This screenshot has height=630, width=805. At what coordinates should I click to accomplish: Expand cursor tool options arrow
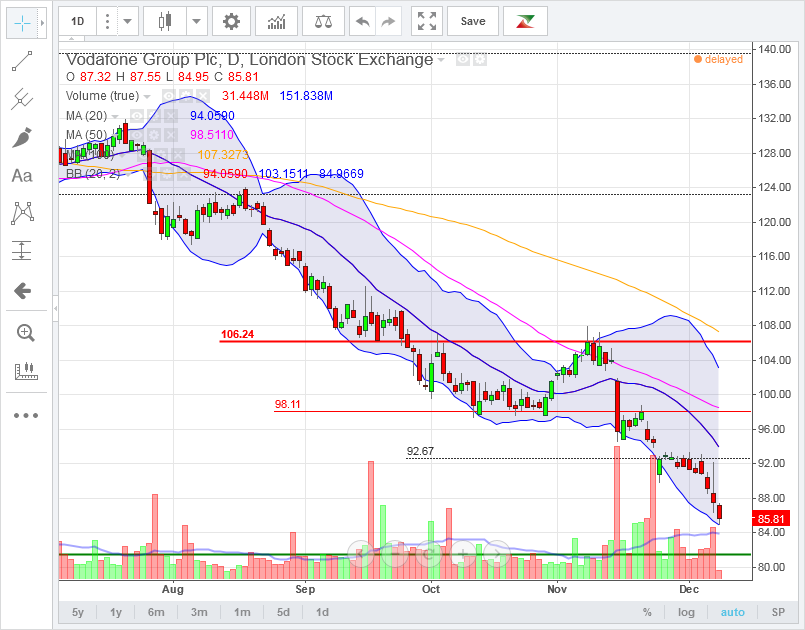(43, 23)
